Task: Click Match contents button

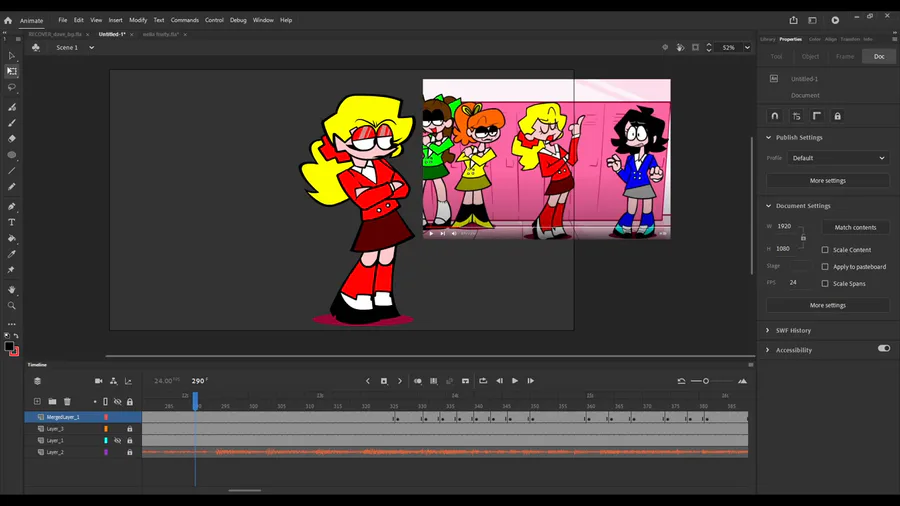Action: [x=855, y=228]
